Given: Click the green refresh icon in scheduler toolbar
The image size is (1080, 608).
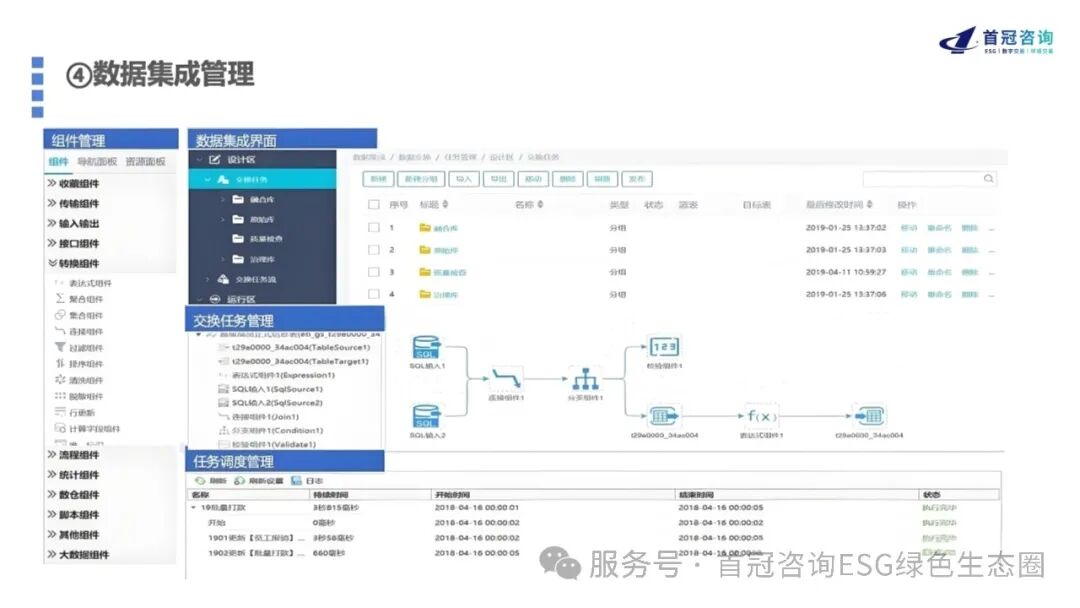Looking at the screenshot, I should tap(200, 481).
